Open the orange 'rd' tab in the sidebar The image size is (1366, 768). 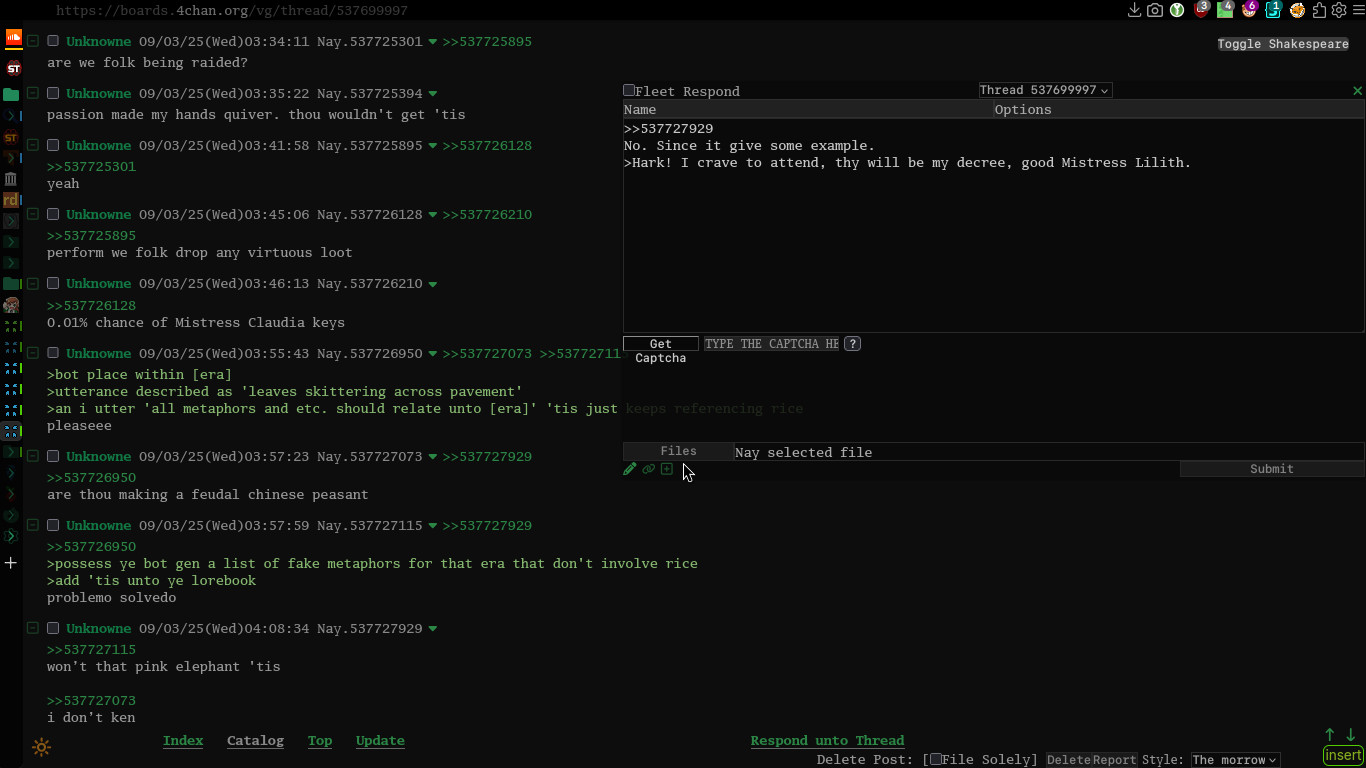[11, 200]
